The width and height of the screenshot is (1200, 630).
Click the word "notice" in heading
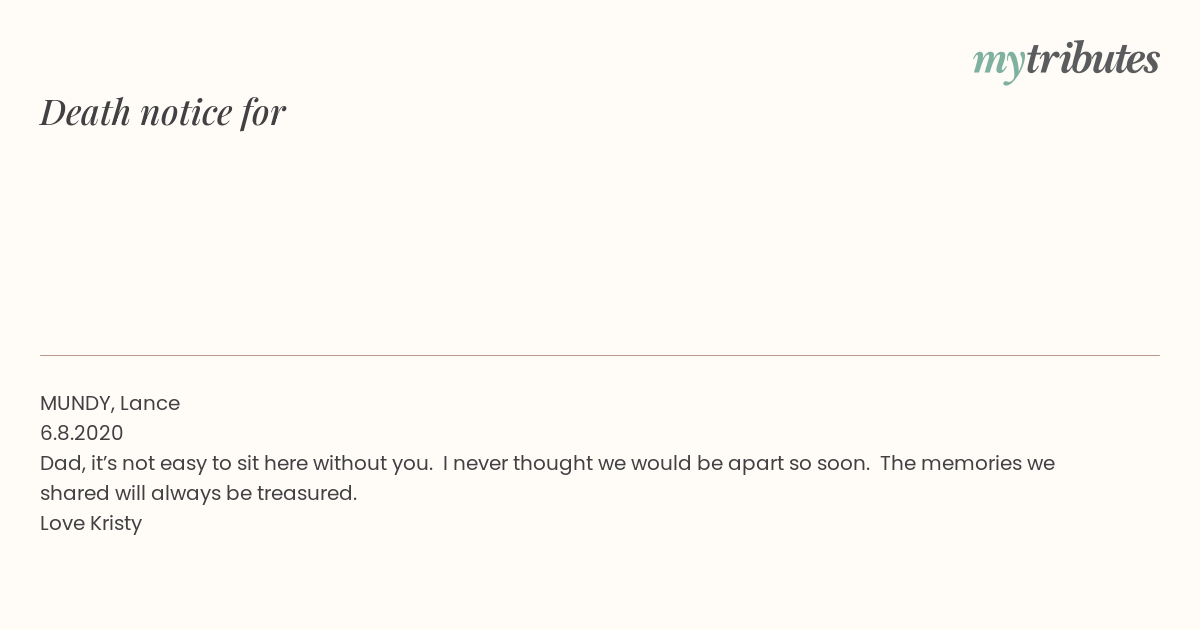(x=186, y=112)
